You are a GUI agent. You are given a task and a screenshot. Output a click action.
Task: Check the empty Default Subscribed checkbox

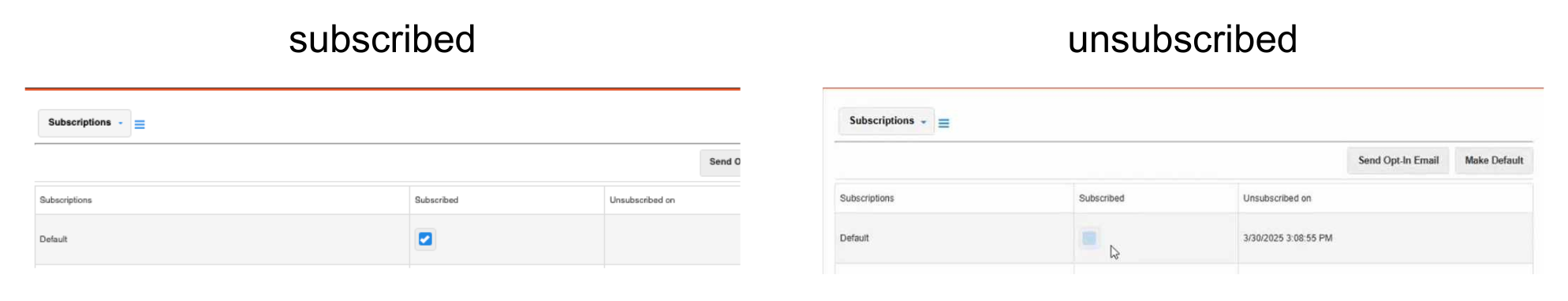[1089, 238]
